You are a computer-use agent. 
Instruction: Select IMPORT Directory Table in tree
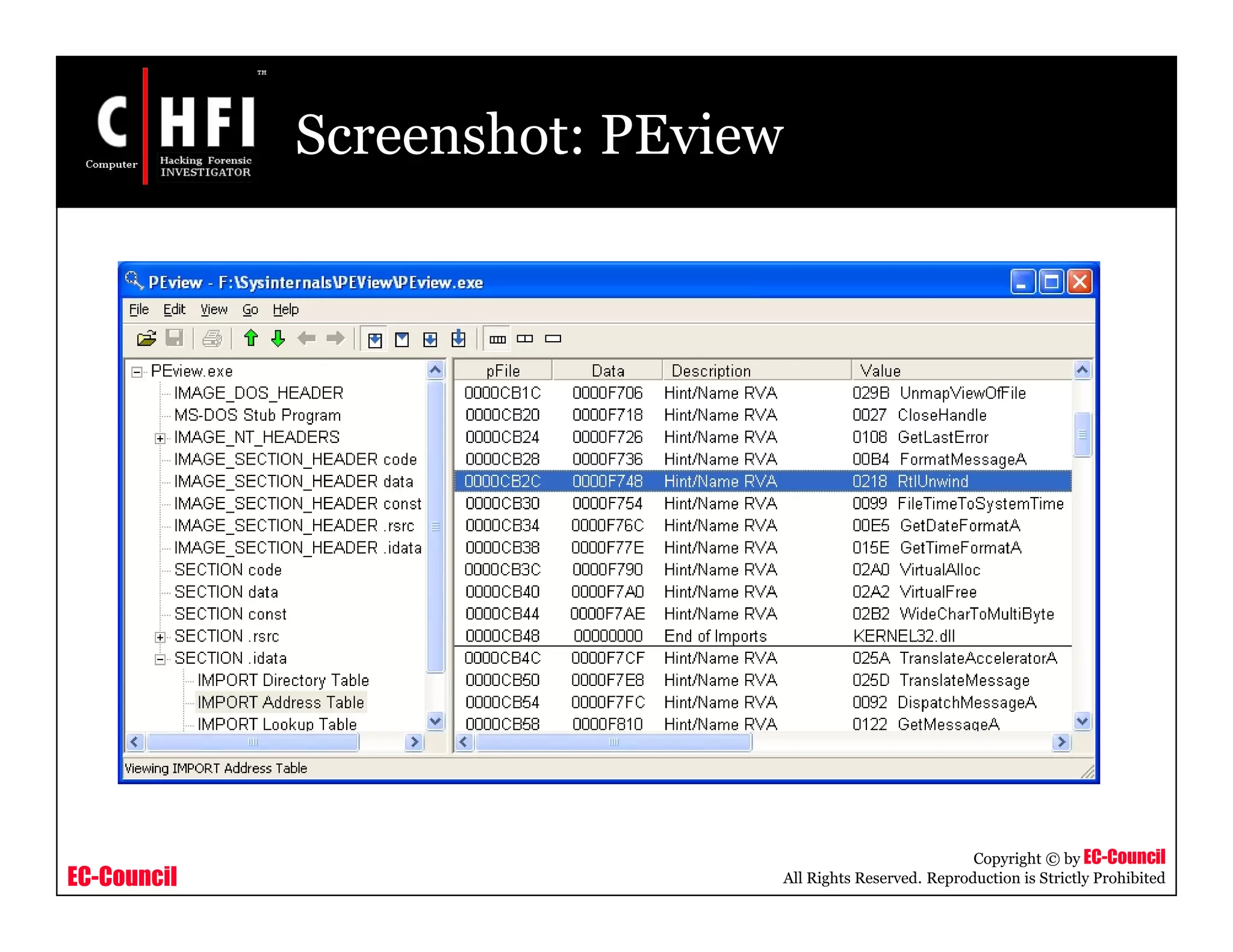tap(283, 681)
